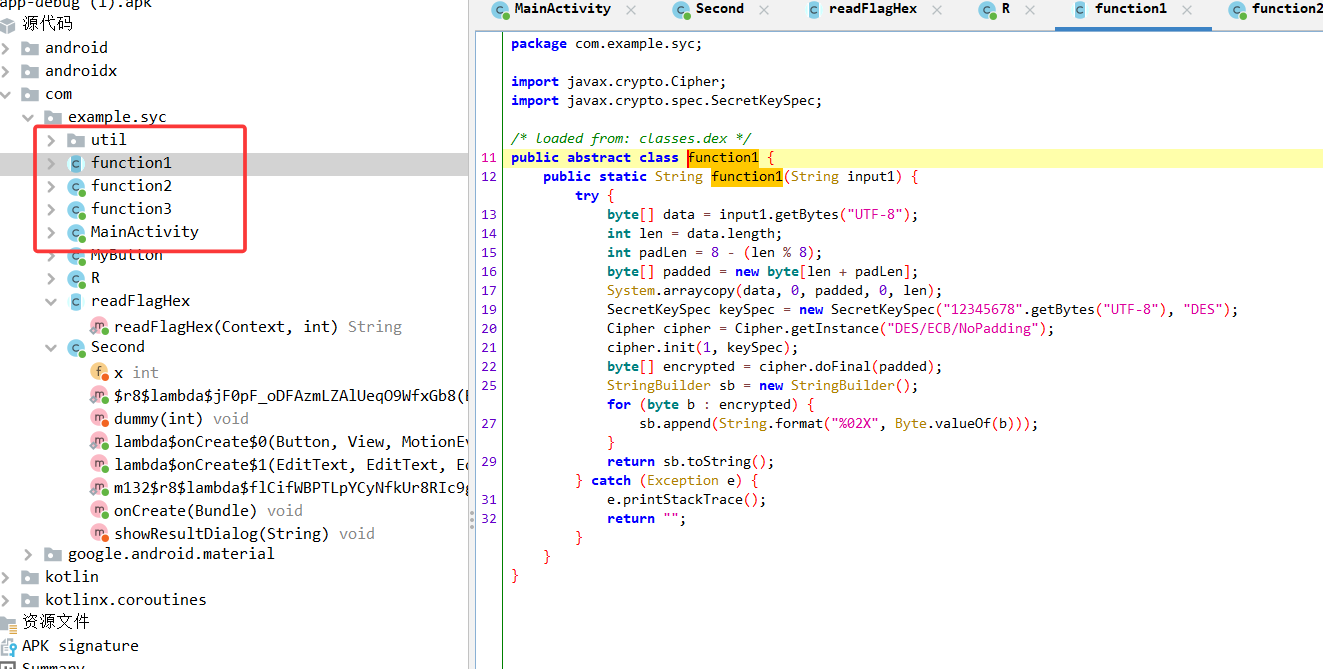Open dummy(int) void method
Viewport: 1323px width, 669px height.
181,418
